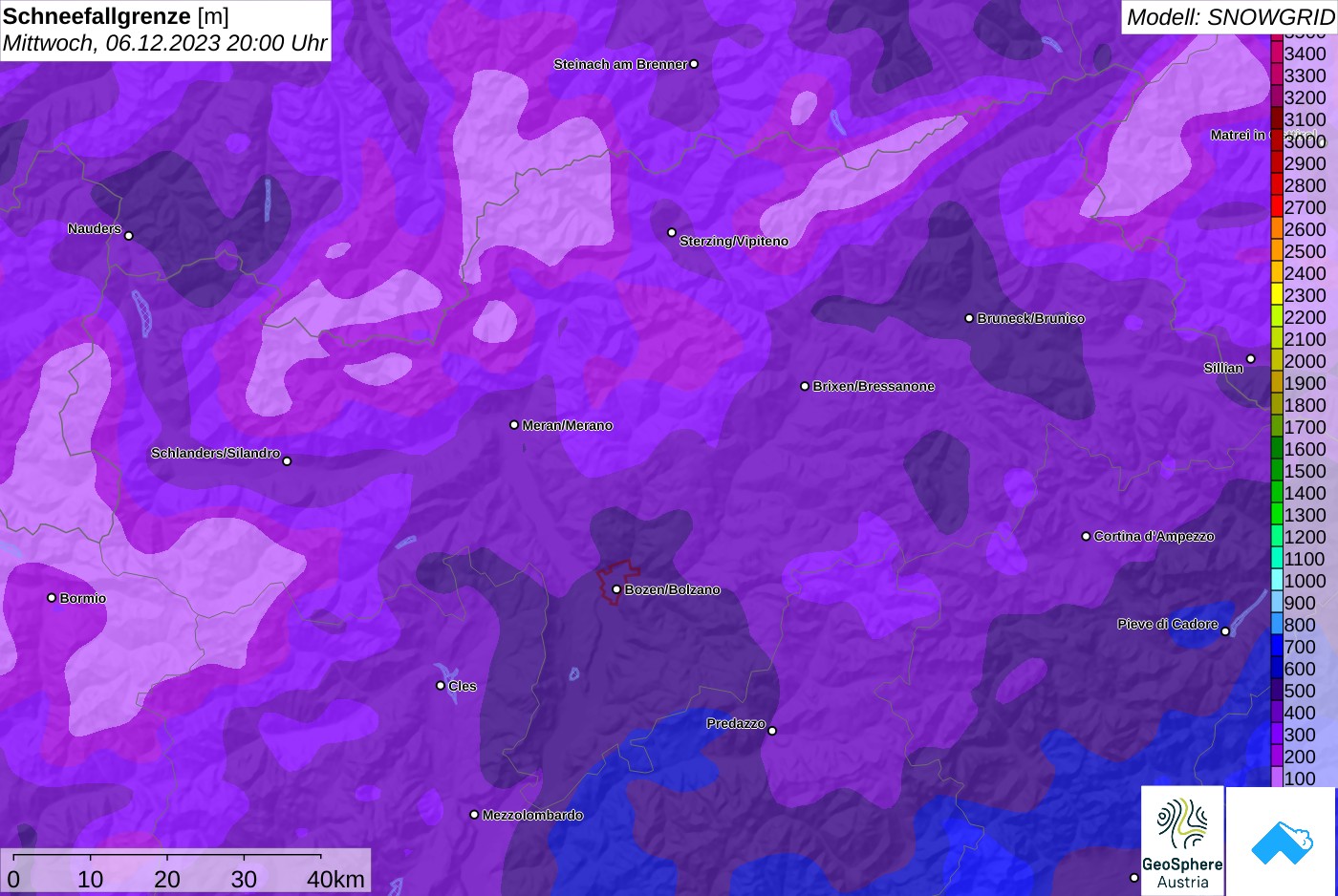Image resolution: width=1338 pixels, height=896 pixels.
Task: Click the '10' scale bar tick label
Action: [x=90, y=879]
